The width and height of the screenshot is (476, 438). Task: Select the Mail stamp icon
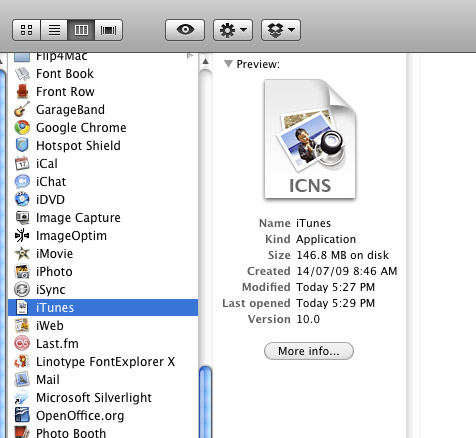(22, 380)
